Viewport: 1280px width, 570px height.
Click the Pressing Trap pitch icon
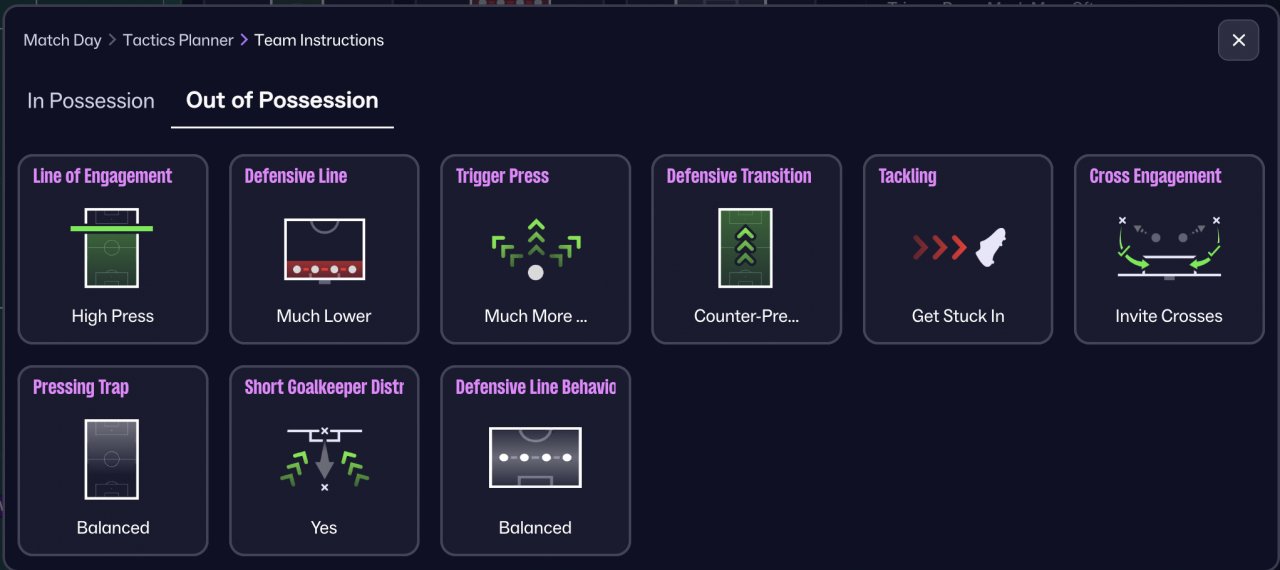[x=112, y=459]
